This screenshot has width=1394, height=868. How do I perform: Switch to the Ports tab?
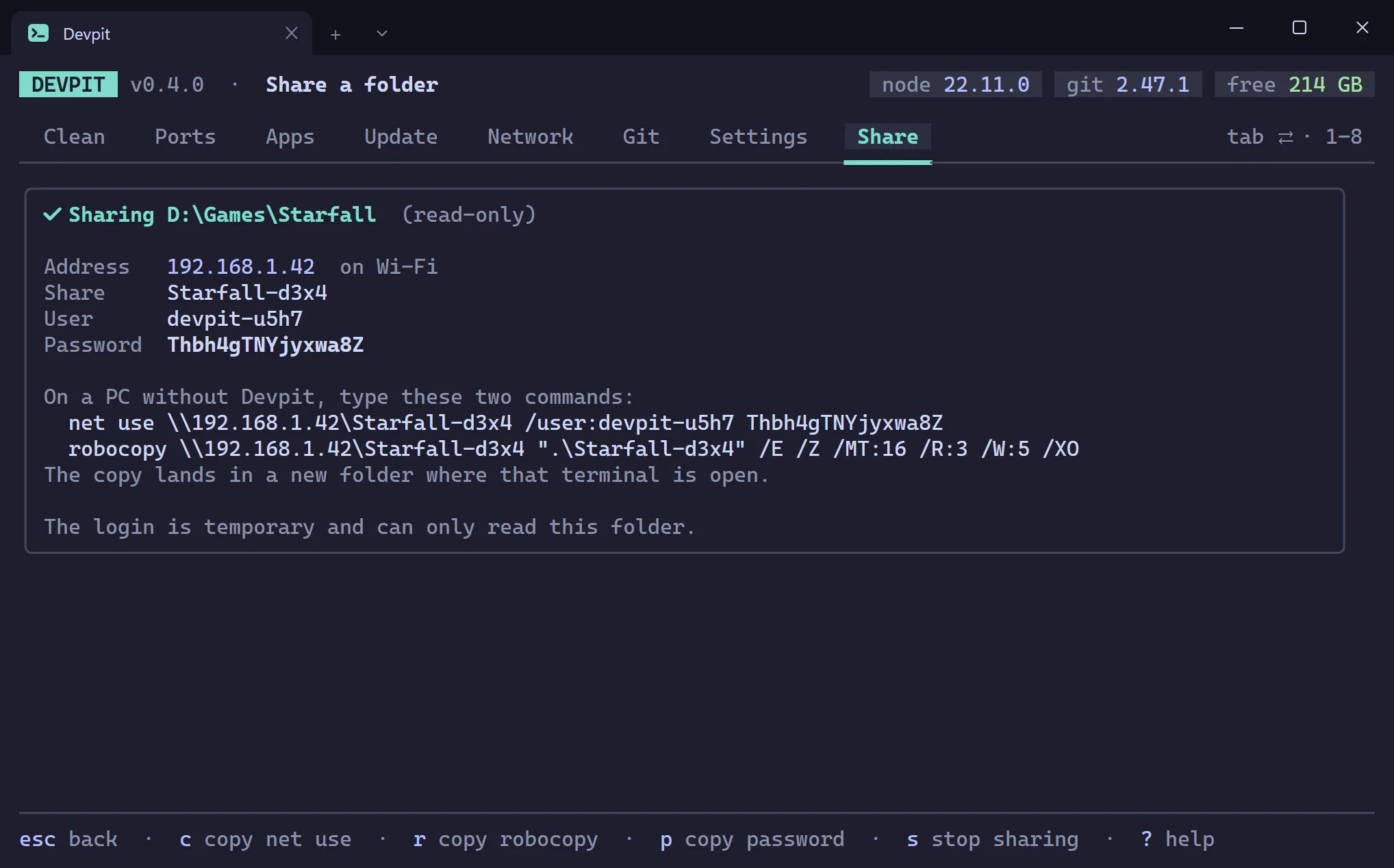point(185,137)
